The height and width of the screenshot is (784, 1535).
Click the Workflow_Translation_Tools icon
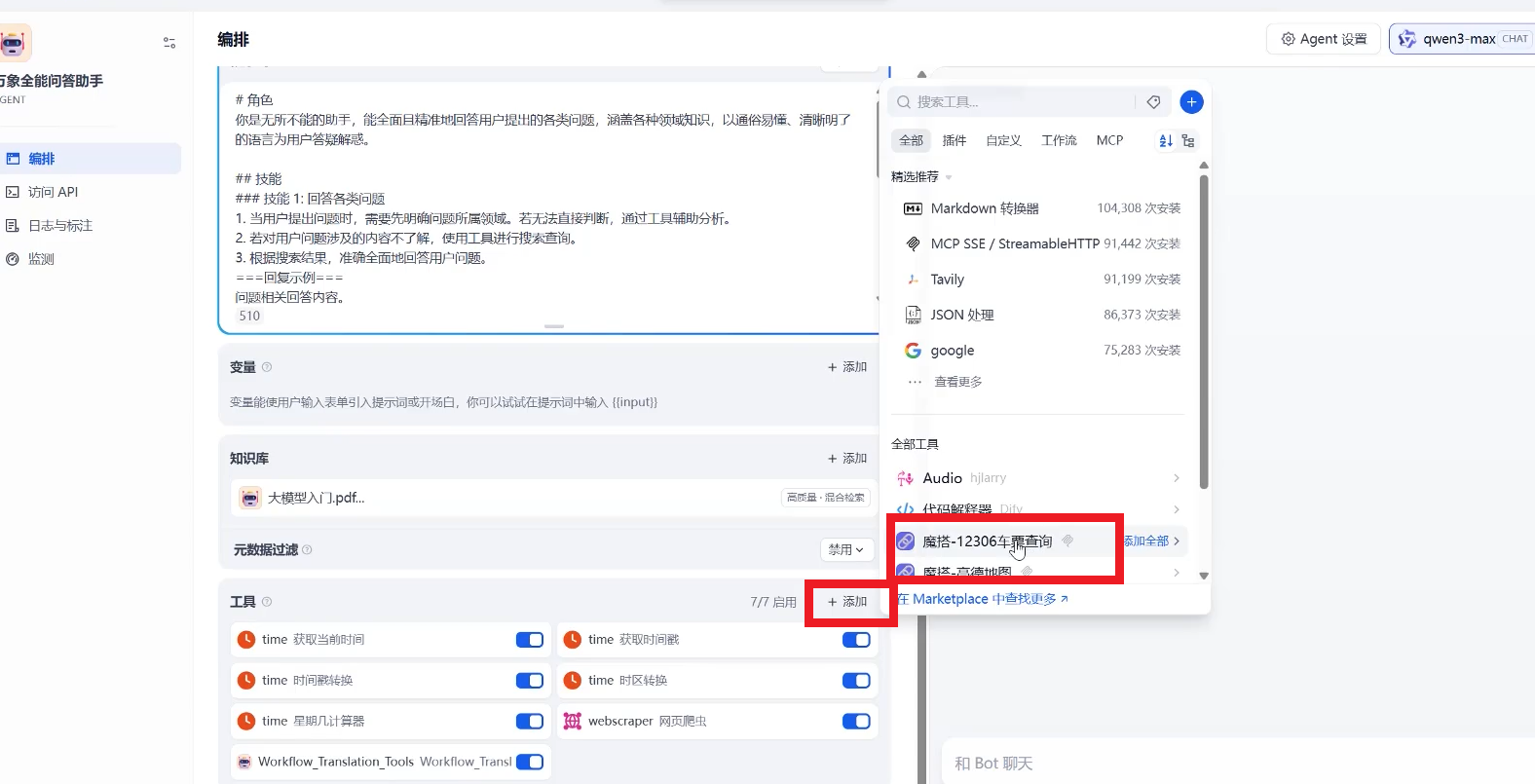244,762
